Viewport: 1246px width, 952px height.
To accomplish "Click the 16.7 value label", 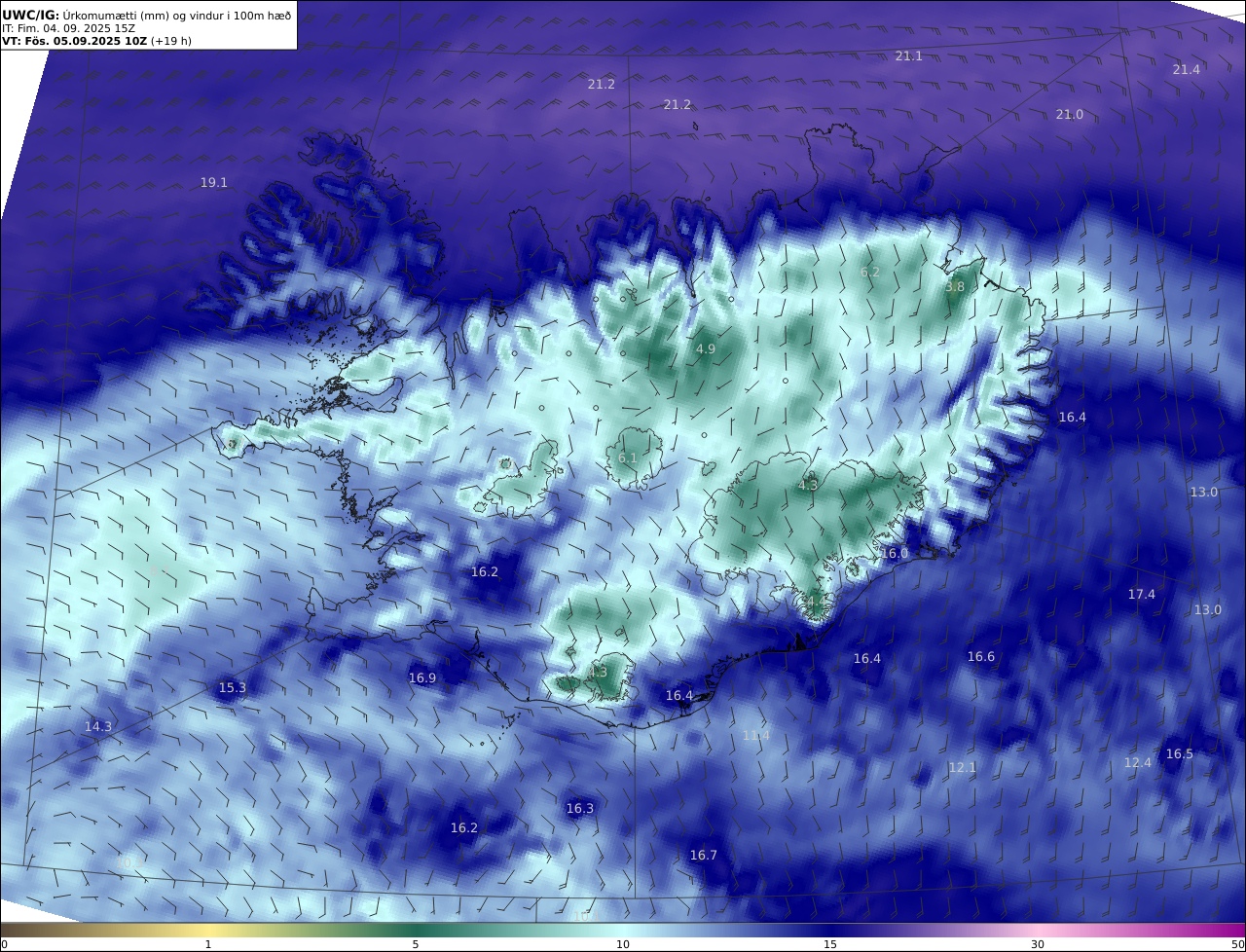I will pyautogui.click(x=703, y=856).
